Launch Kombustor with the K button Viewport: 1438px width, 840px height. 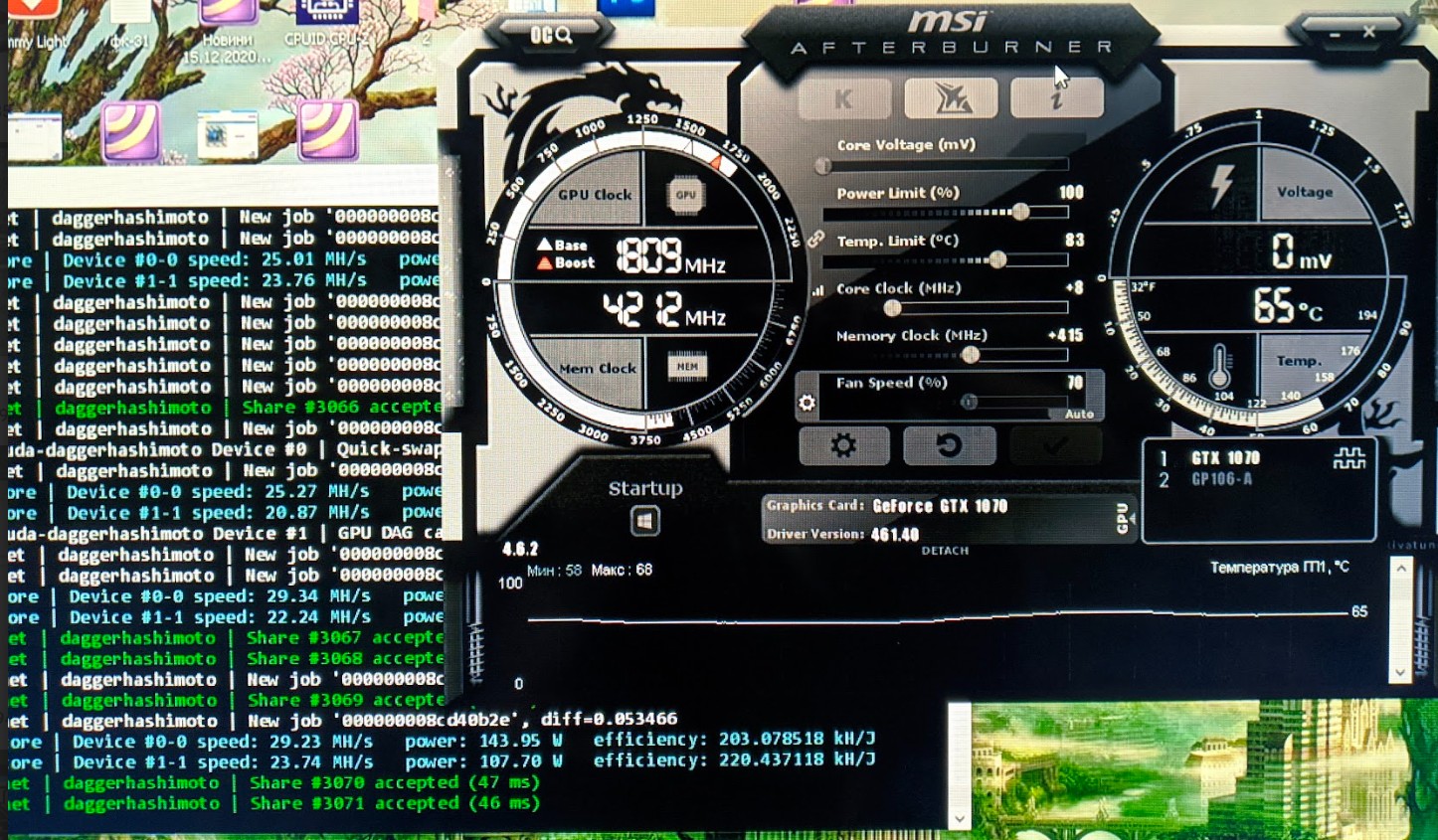[843, 99]
